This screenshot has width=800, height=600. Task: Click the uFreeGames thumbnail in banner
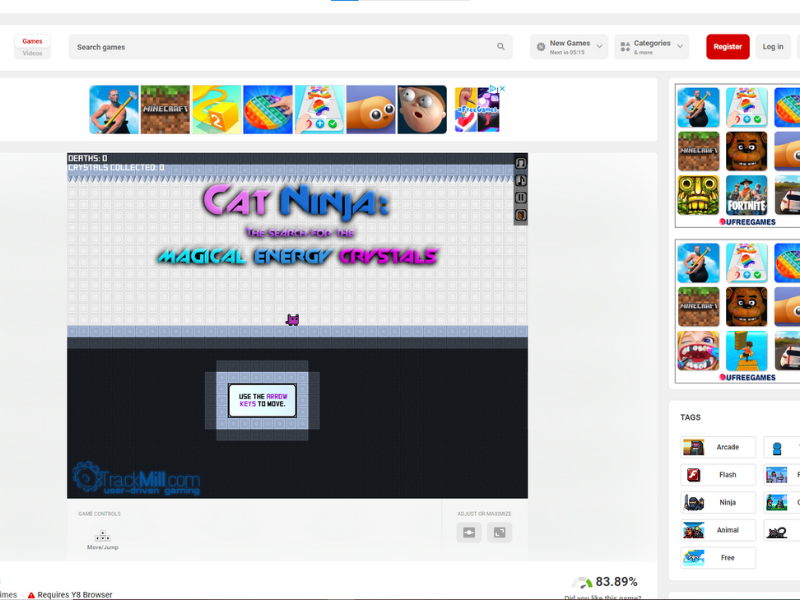click(x=477, y=110)
